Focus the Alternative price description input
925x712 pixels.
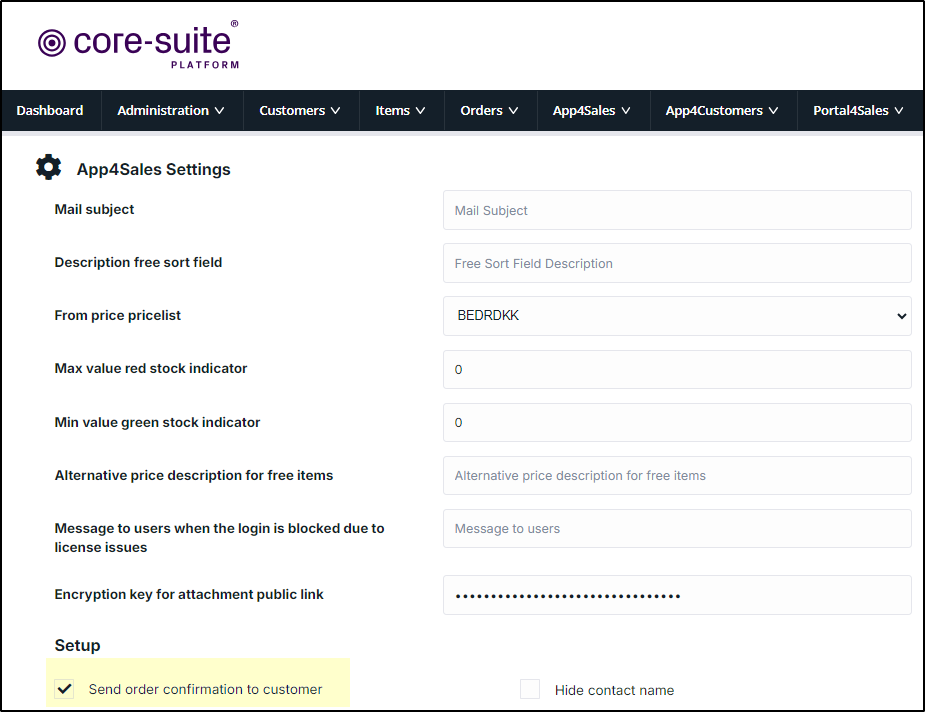(677, 475)
